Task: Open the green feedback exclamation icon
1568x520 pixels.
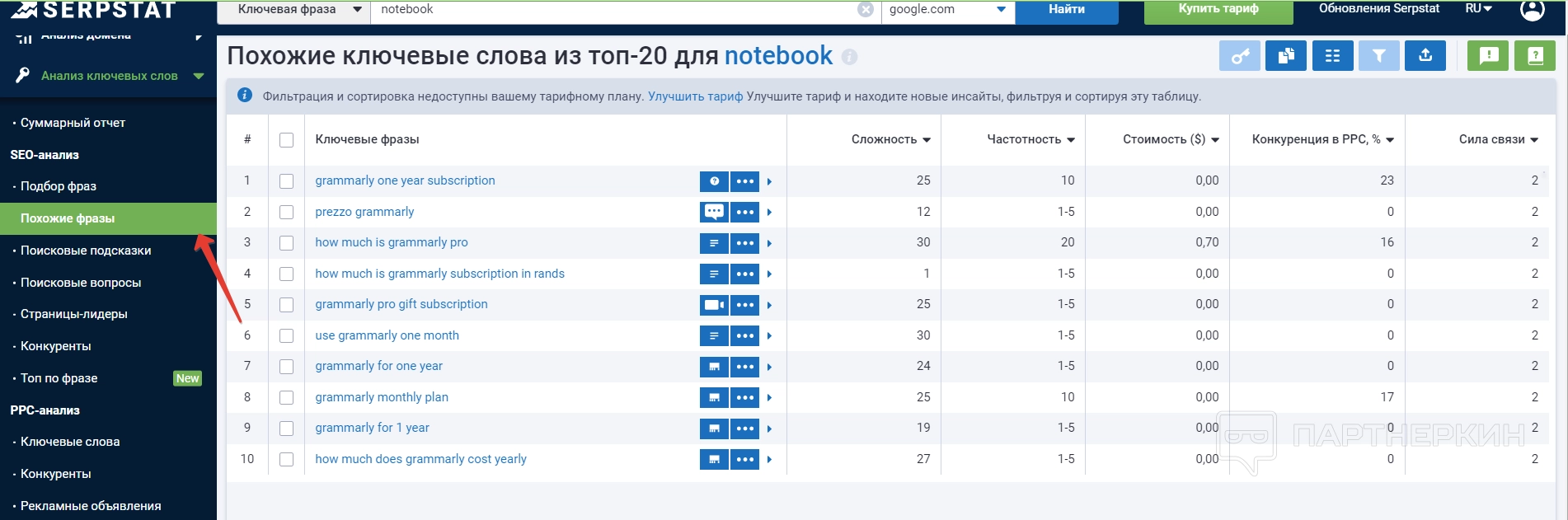Action: click(1488, 56)
